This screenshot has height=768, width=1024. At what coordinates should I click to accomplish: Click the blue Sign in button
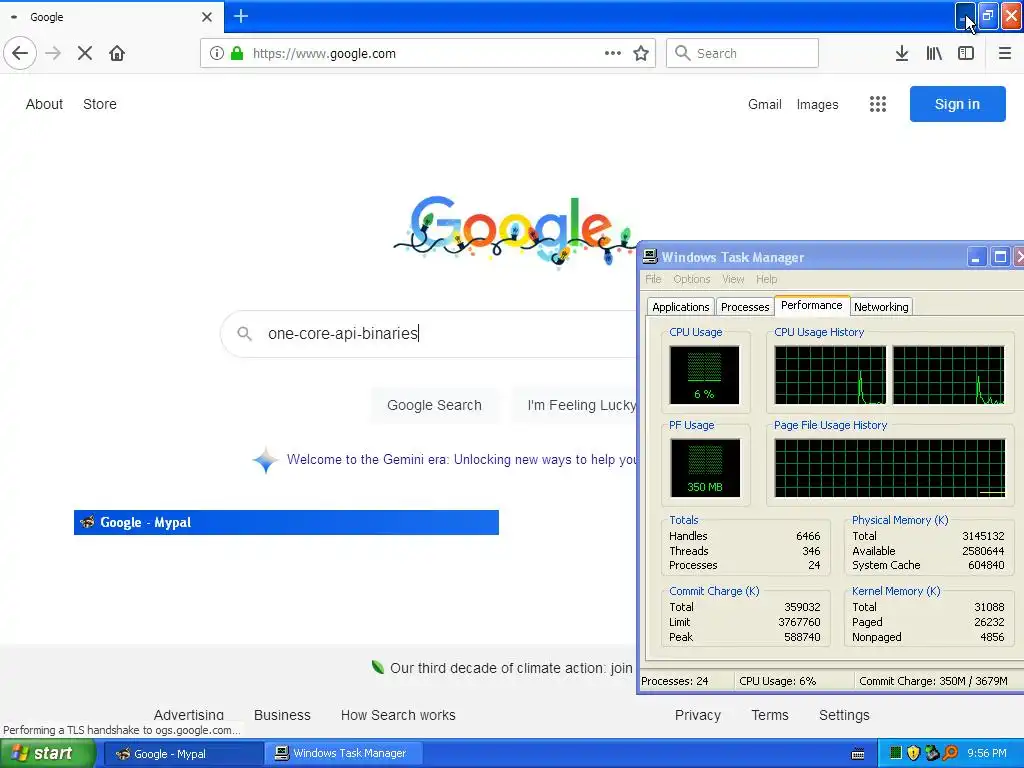point(957,104)
